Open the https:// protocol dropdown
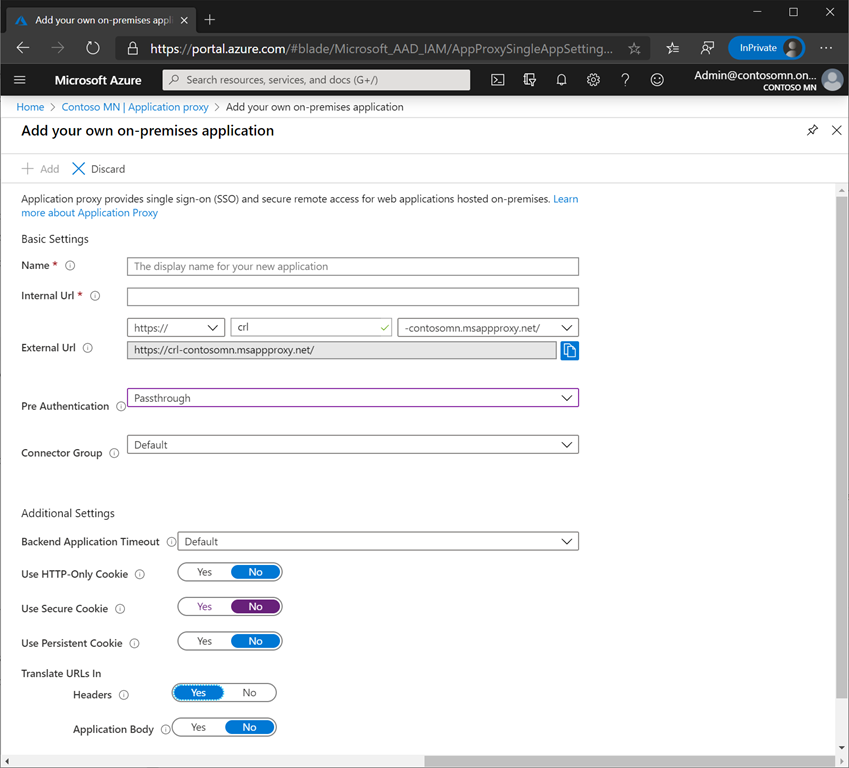Screen dimensions: 849x768 pyautogui.click(x=176, y=327)
